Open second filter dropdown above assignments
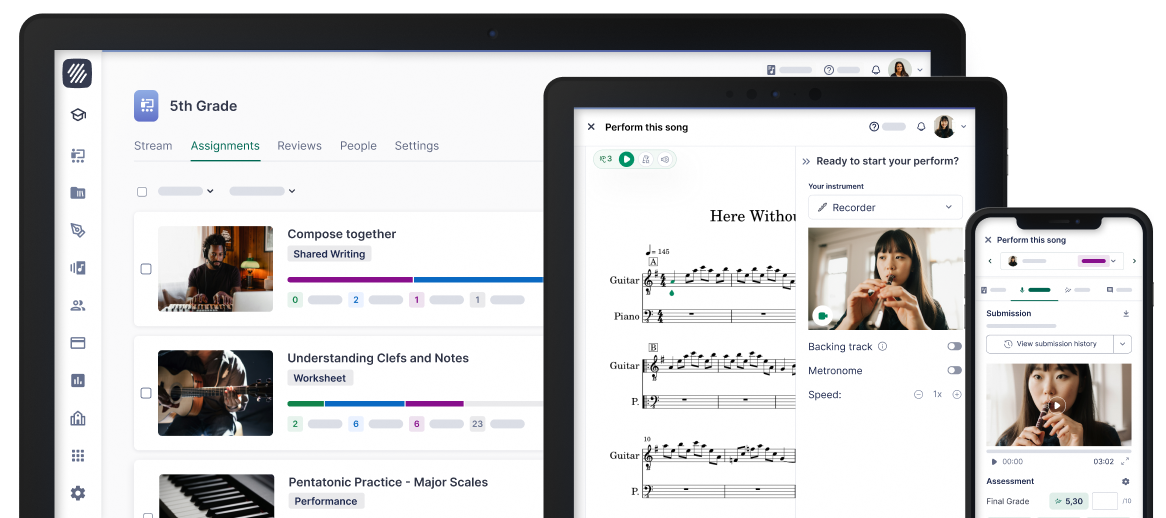The height and width of the screenshot is (518, 1166). pyautogui.click(x=262, y=191)
